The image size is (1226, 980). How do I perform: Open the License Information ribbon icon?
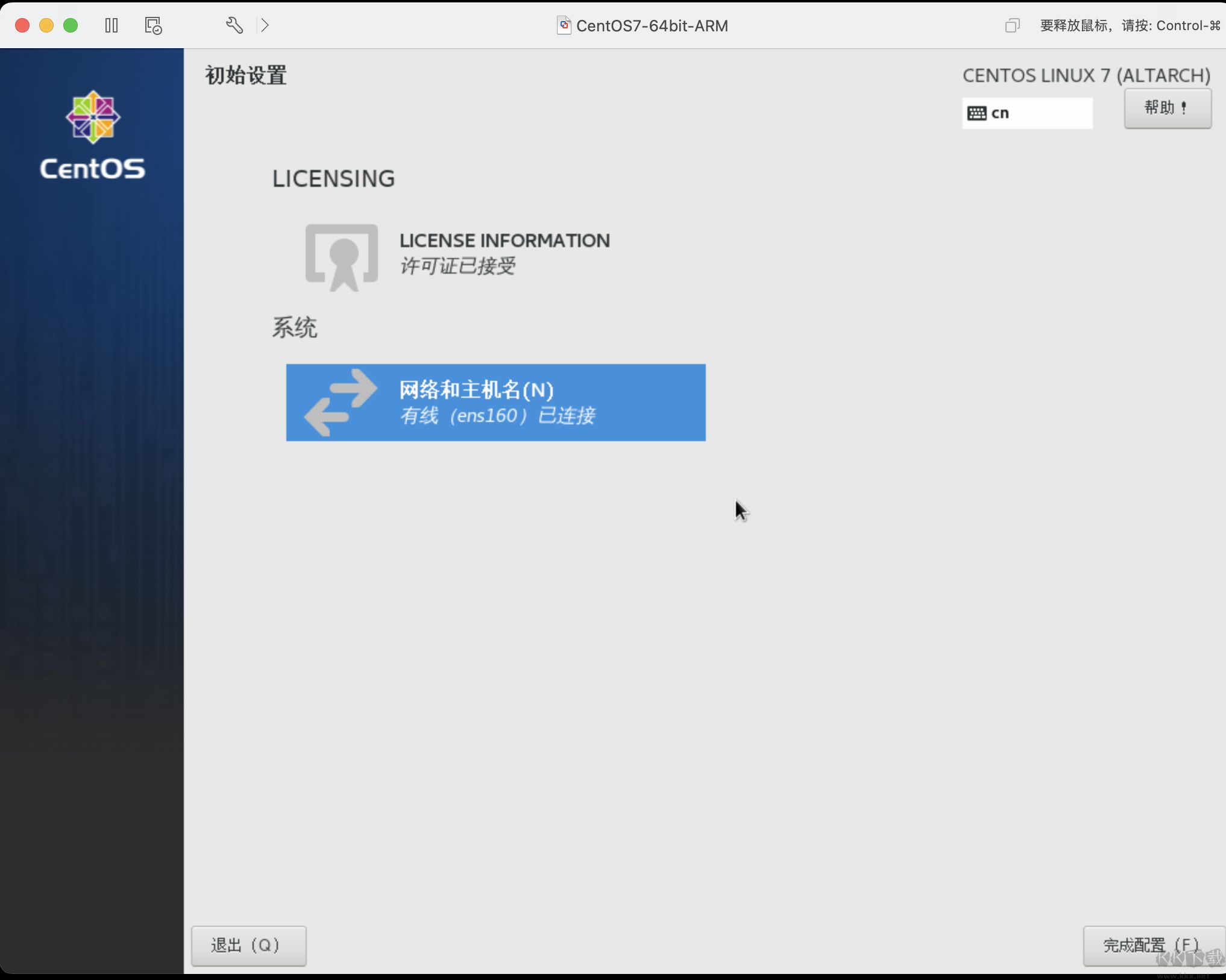click(342, 257)
